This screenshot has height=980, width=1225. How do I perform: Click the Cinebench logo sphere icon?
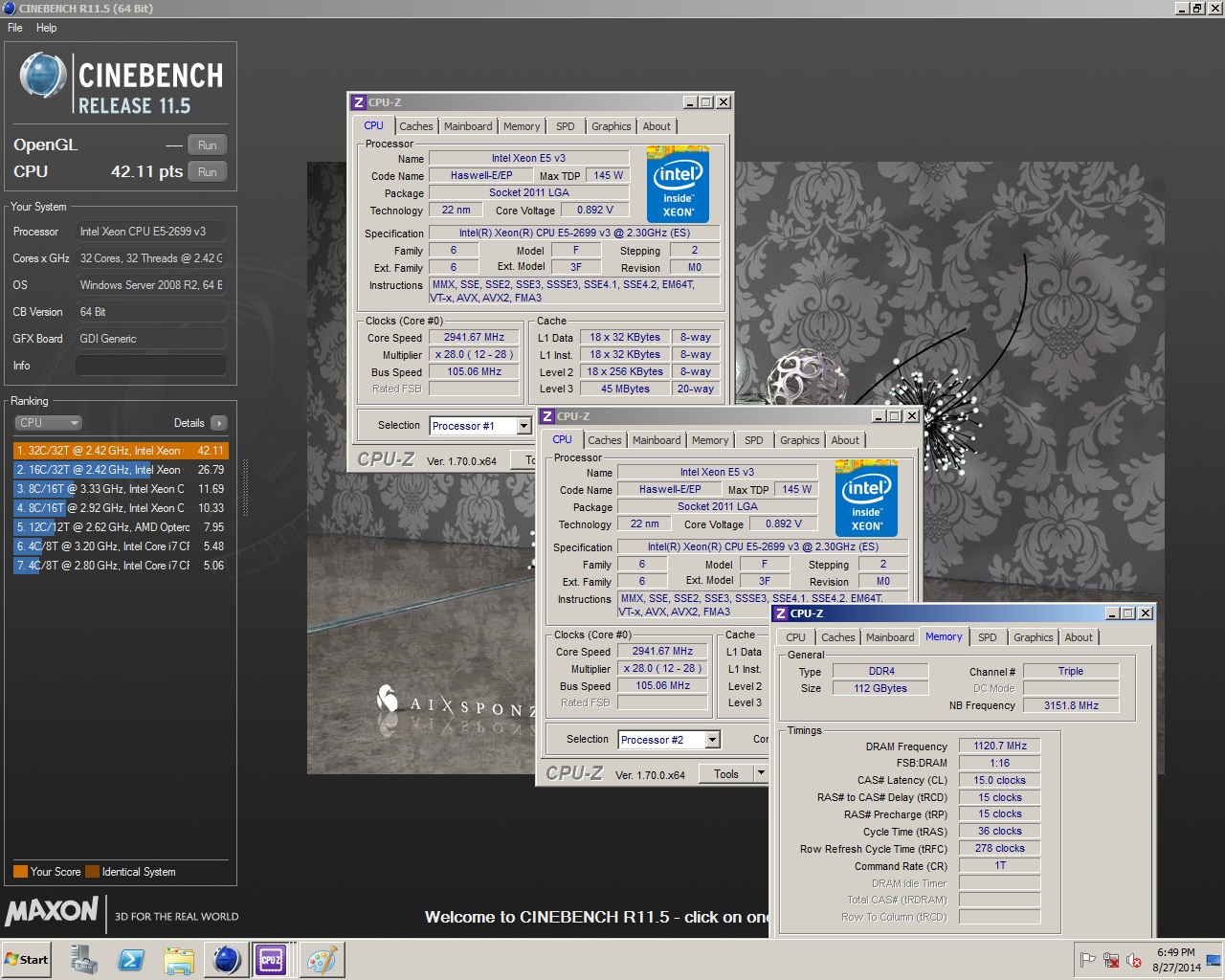[43, 76]
